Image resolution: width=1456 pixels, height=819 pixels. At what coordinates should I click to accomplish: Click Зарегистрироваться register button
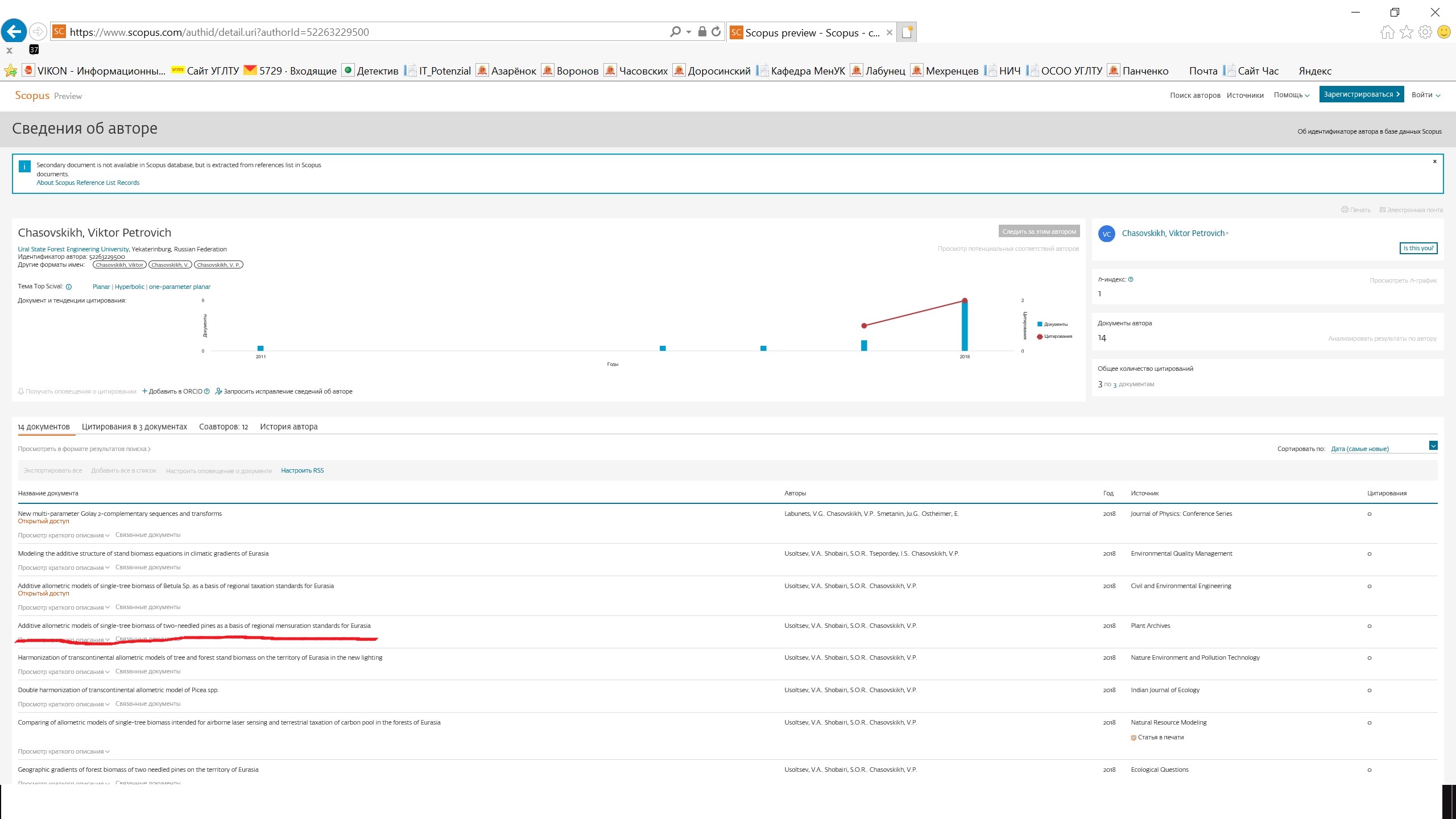(1361, 94)
